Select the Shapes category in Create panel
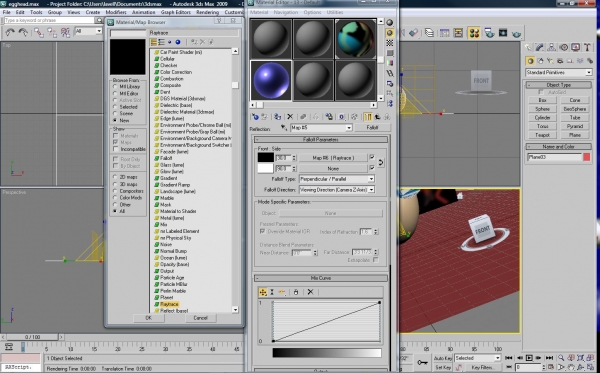The image size is (600, 373). pyautogui.click(x=540, y=61)
